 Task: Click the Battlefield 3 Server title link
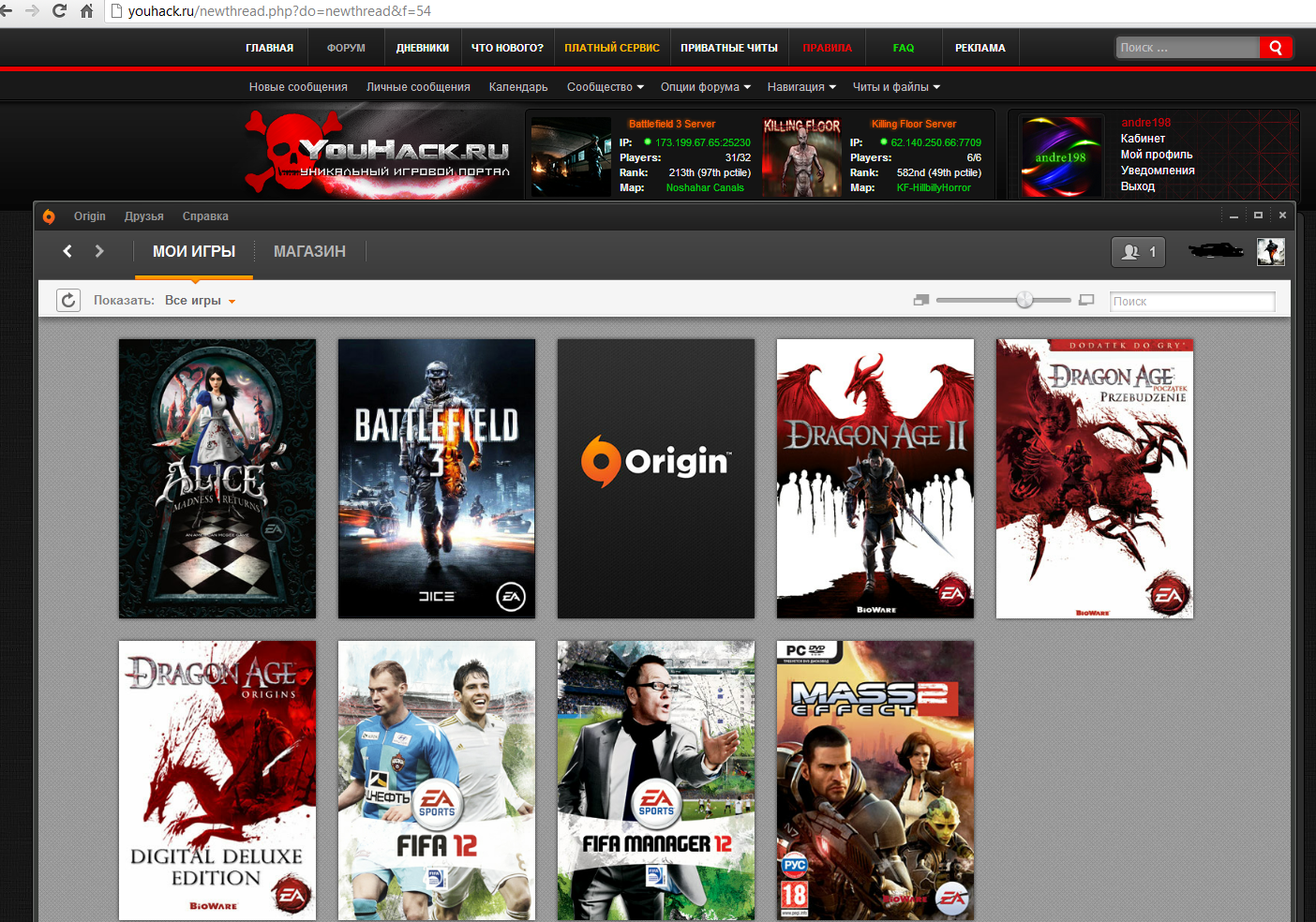pos(672,124)
